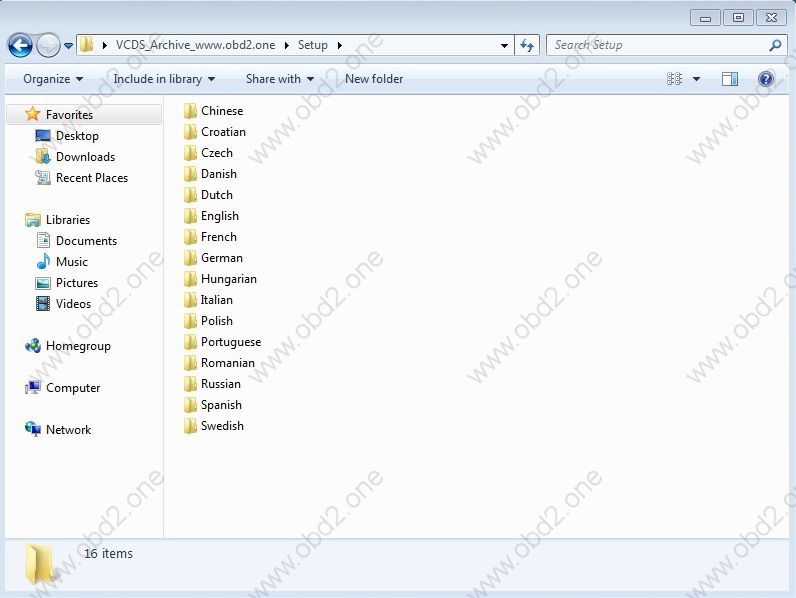Open the Homegroup icon in sidebar
The height and width of the screenshot is (598, 796).
(x=33, y=346)
